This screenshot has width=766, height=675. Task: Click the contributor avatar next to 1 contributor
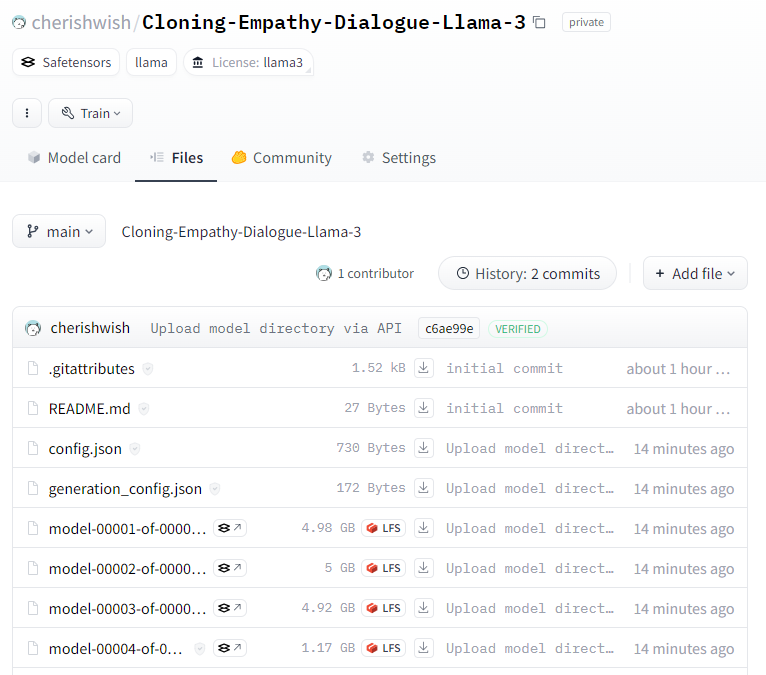(x=324, y=274)
